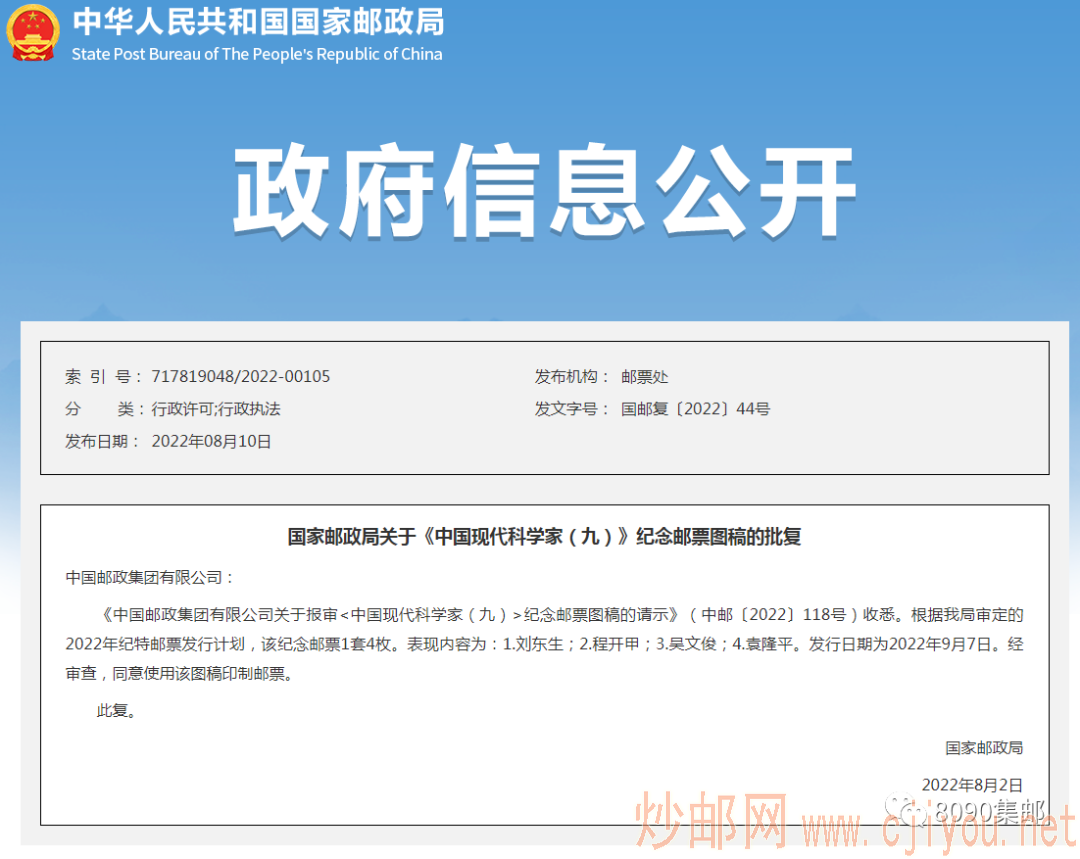Click the index number 717819048/2022-00105
This screenshot has width=1080, height=859.
240,376
